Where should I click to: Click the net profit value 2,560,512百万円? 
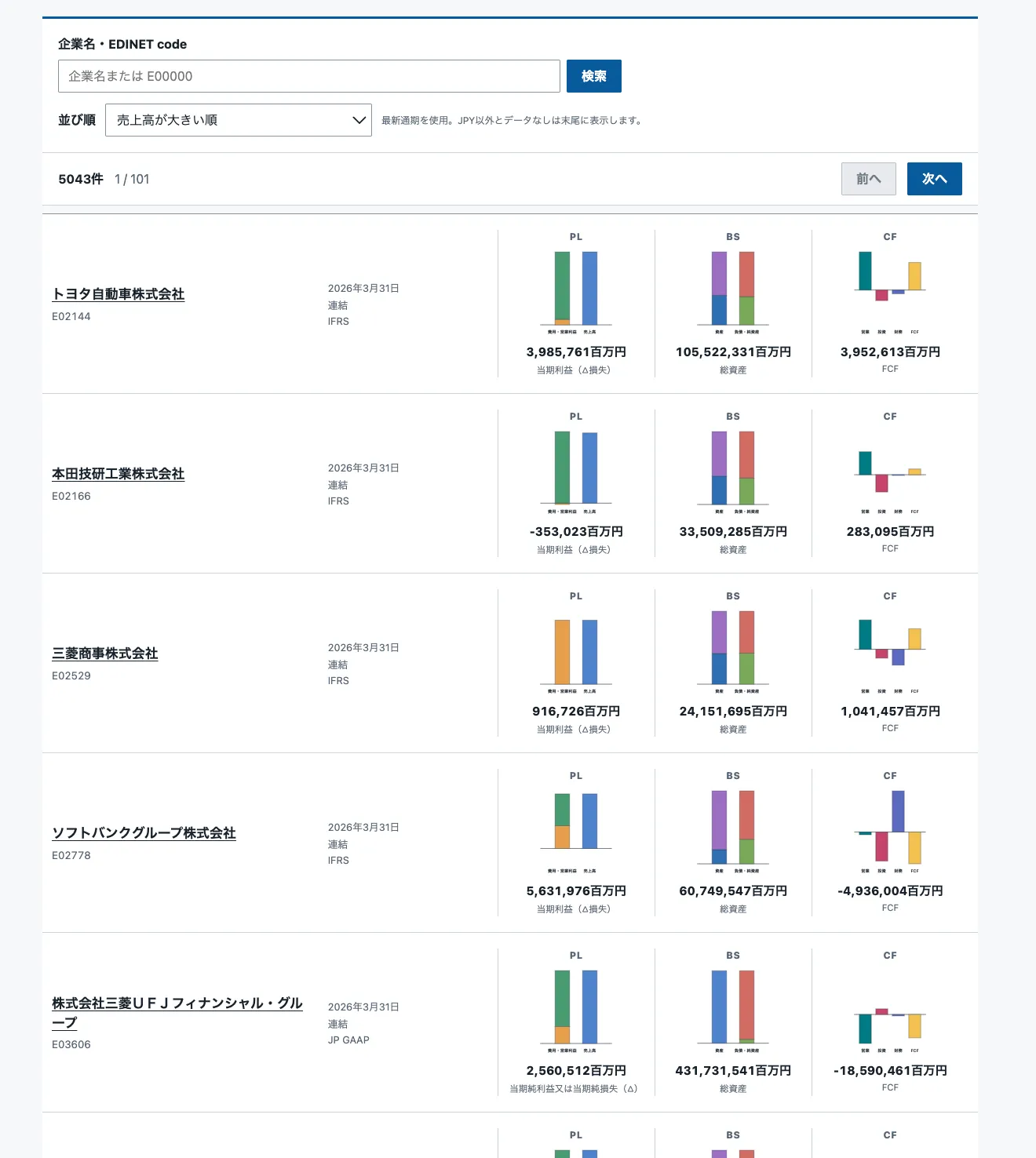(576, 1071)
